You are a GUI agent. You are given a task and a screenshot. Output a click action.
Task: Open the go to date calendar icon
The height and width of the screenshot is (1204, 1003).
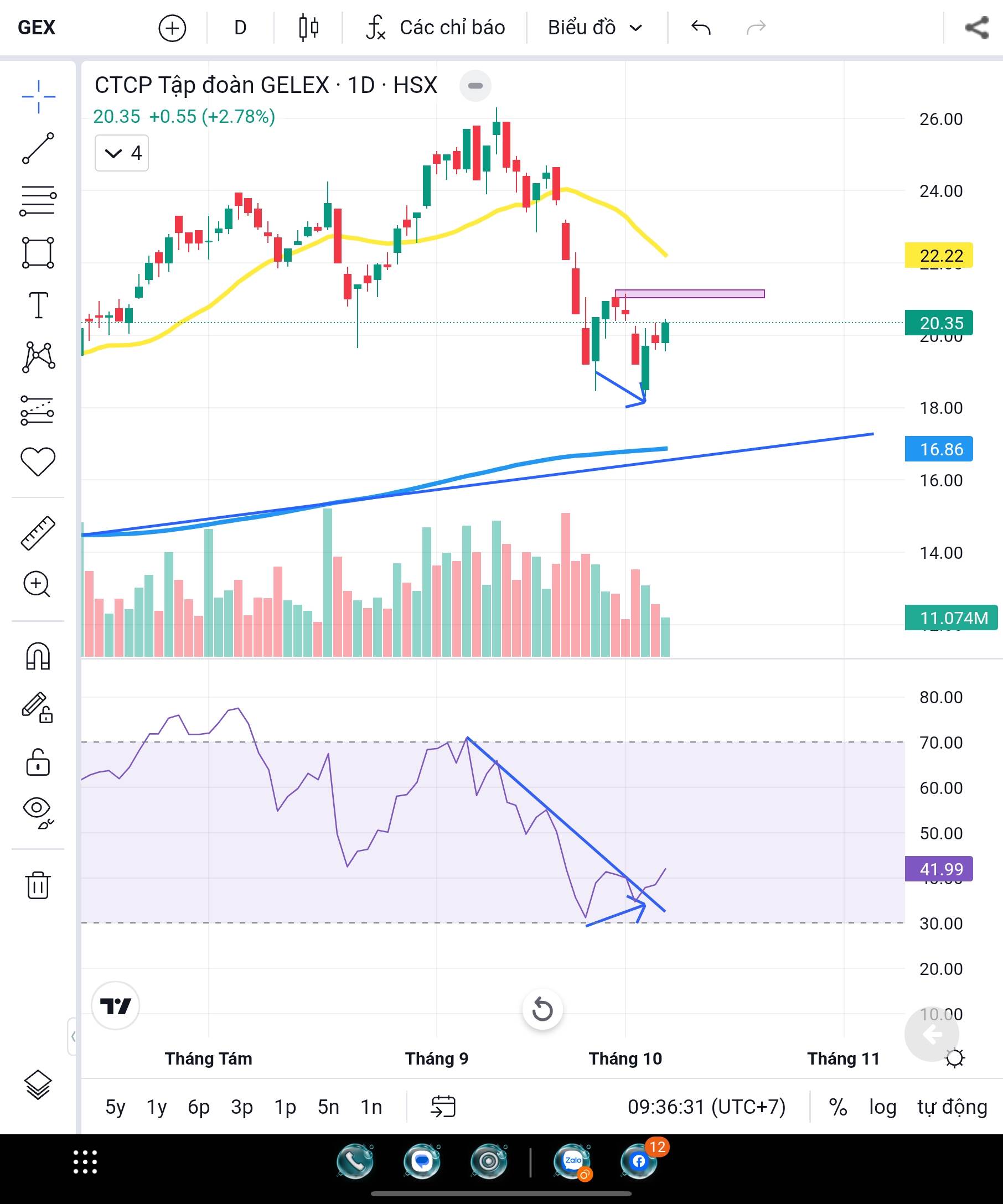tap(443, 1107)
